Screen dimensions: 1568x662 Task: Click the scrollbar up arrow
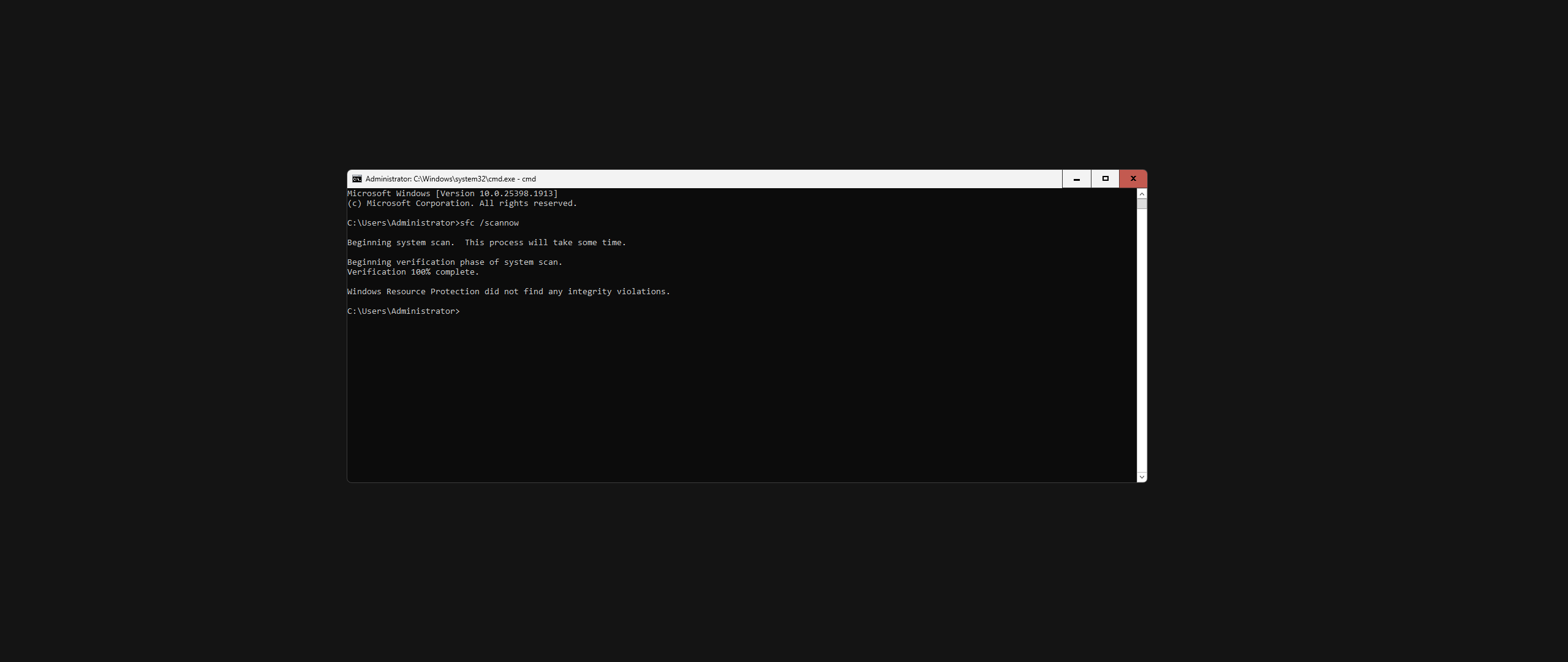click(x=1142, y=194)
